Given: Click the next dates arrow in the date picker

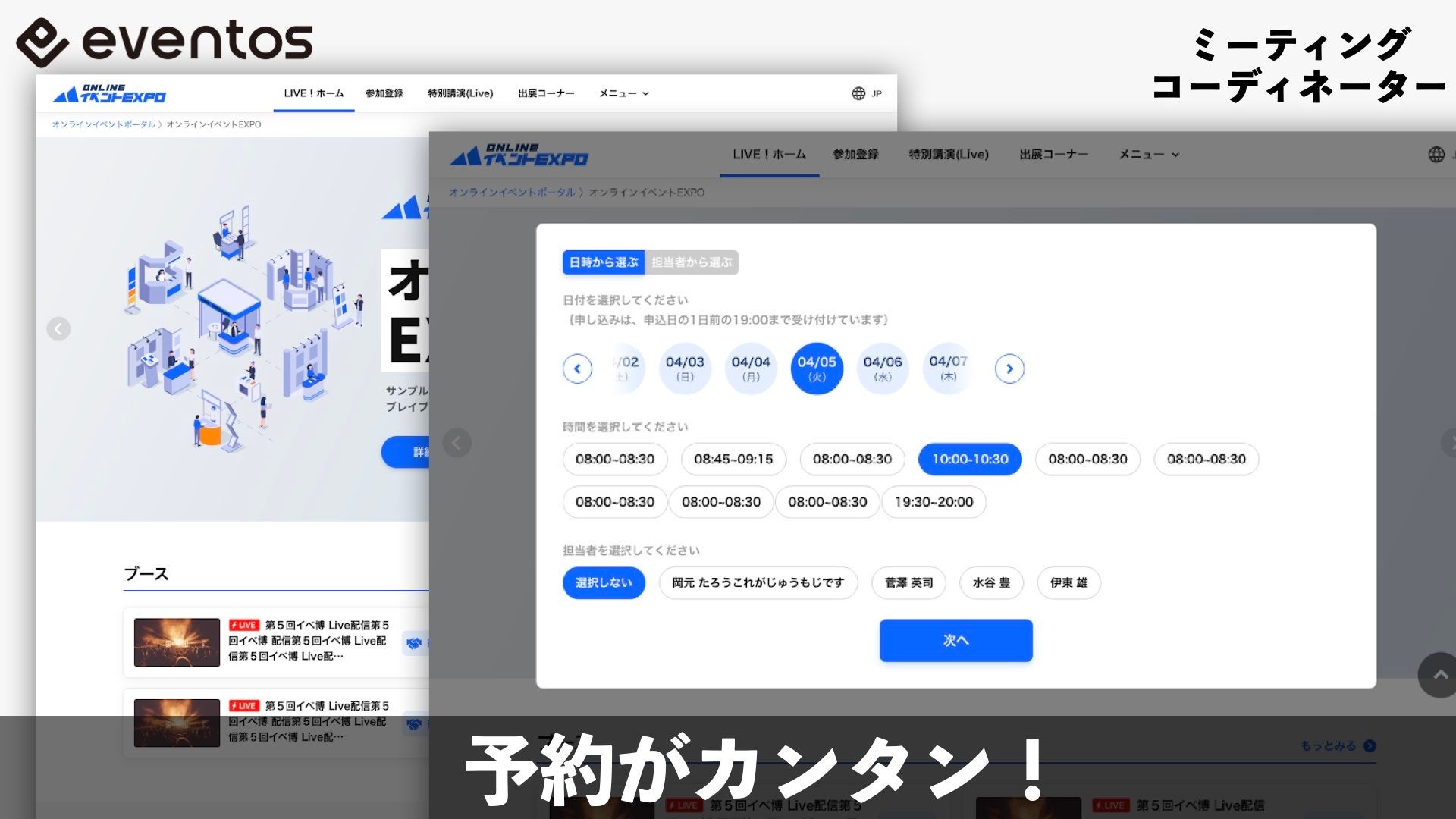Looking at the screenshot, I should click(1009, 369).
